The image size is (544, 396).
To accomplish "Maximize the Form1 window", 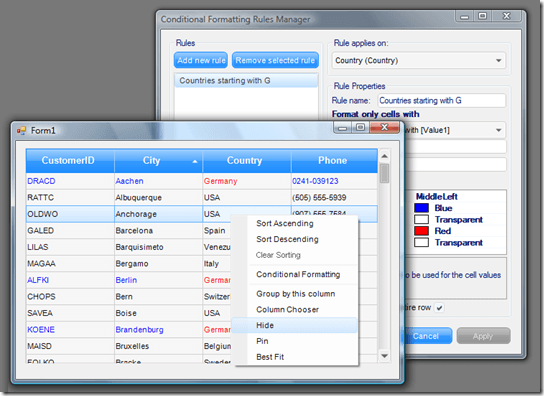I will (360, 128).
